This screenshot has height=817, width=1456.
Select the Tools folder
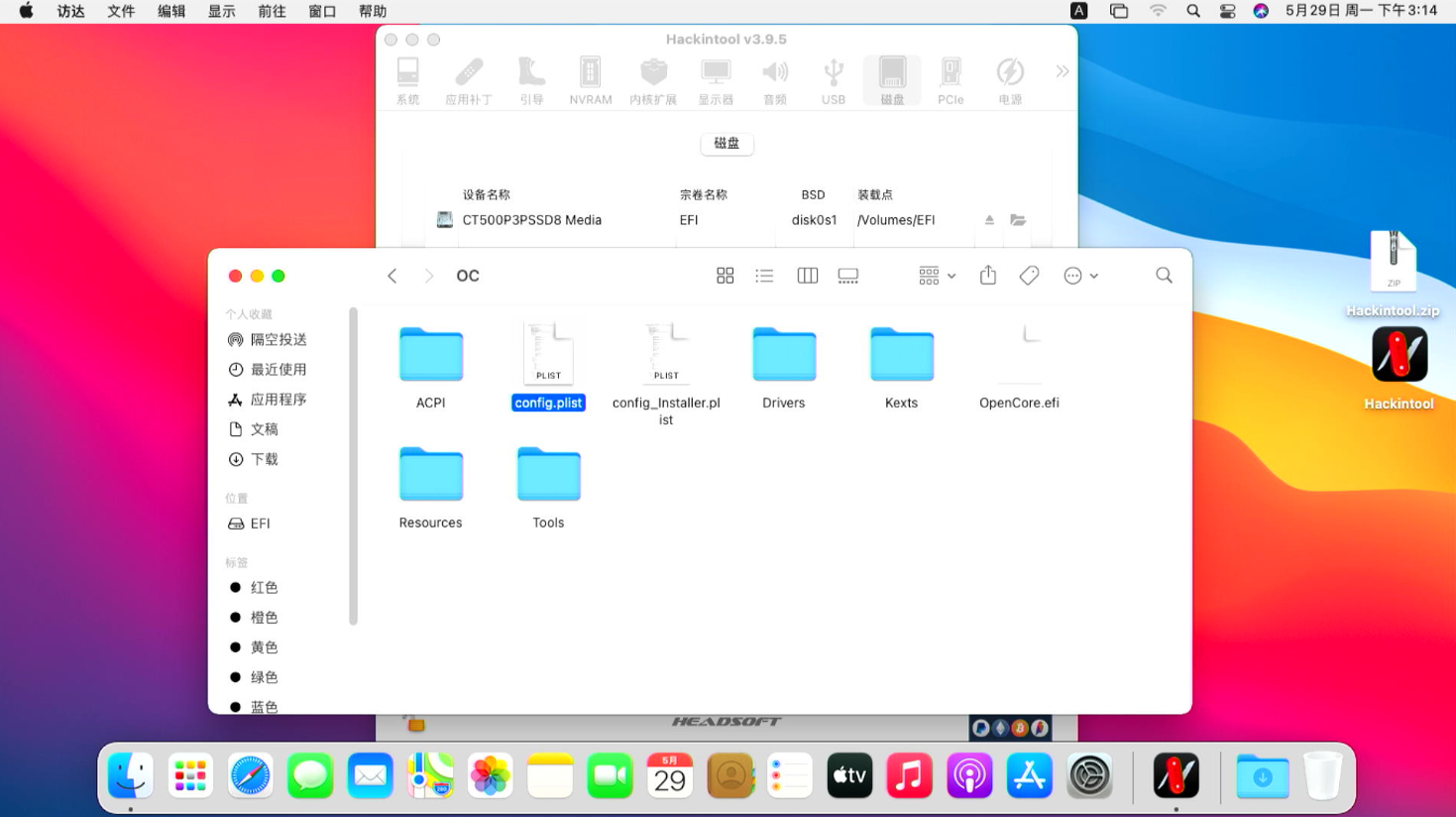pyautogui.click(x=548, y=488)
